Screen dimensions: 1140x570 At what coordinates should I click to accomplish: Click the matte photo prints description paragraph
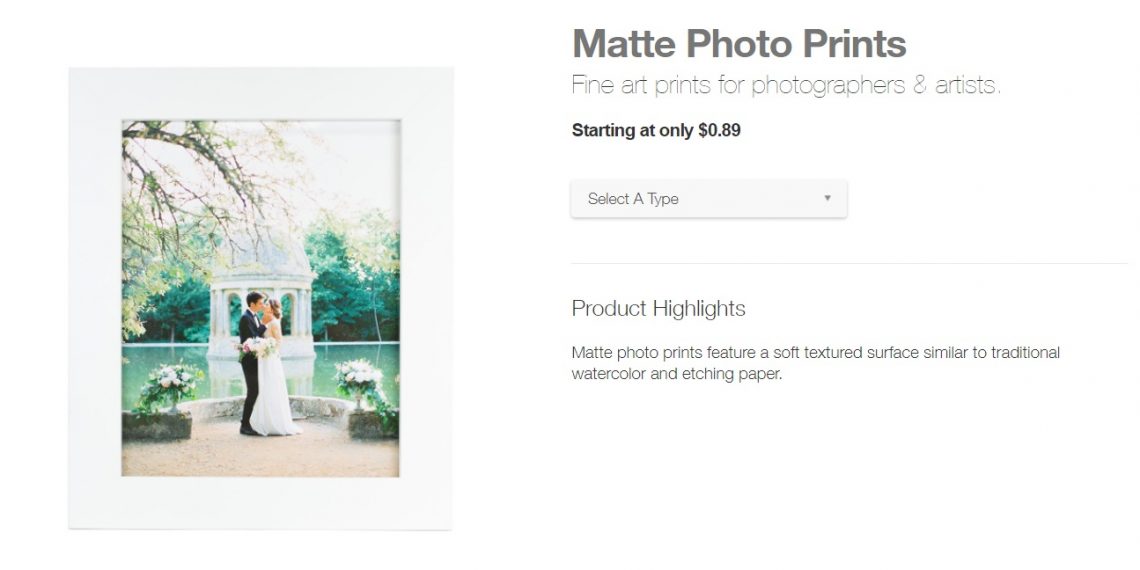click(815, 364)
